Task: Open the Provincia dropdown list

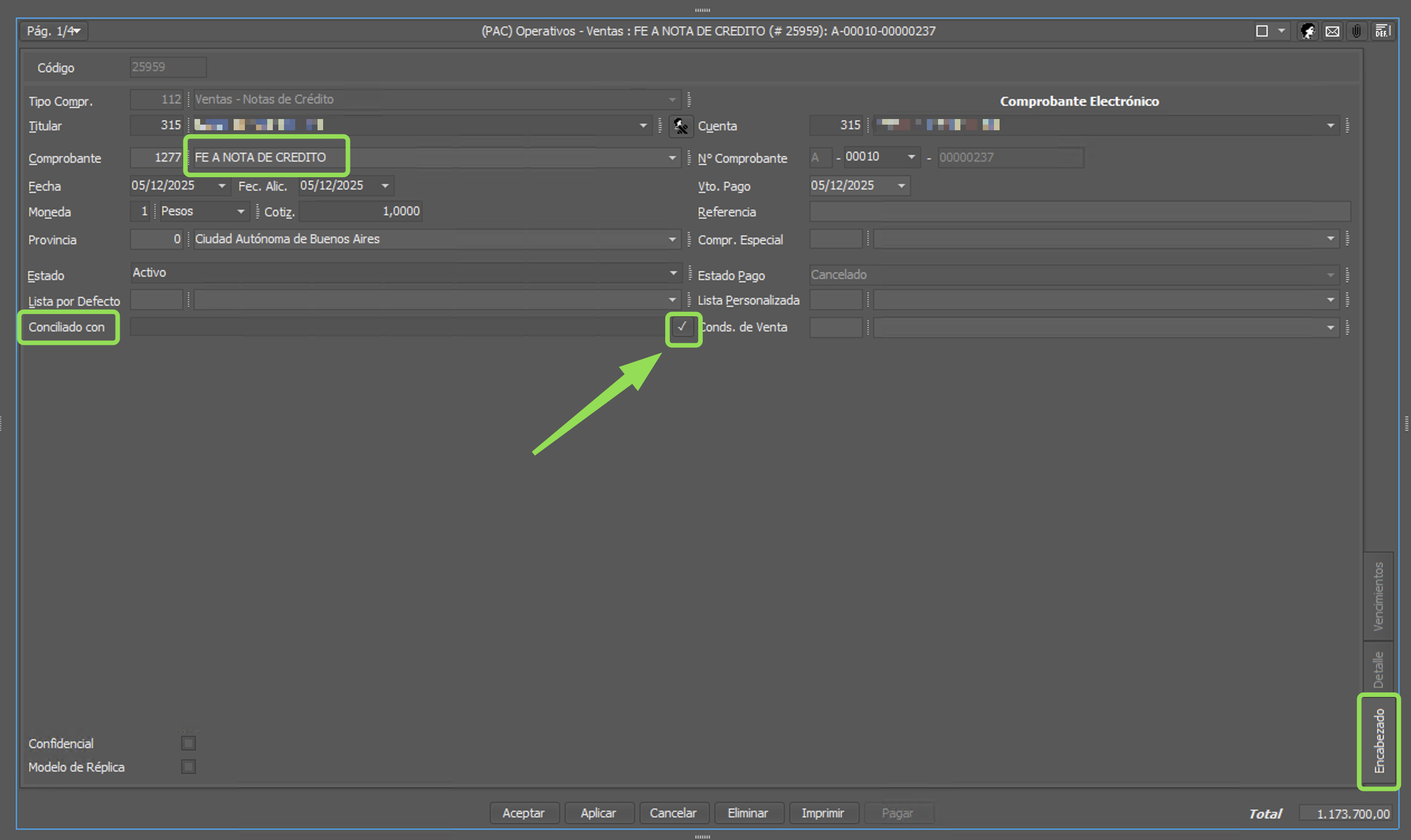Action: click(x=672, y=239)
